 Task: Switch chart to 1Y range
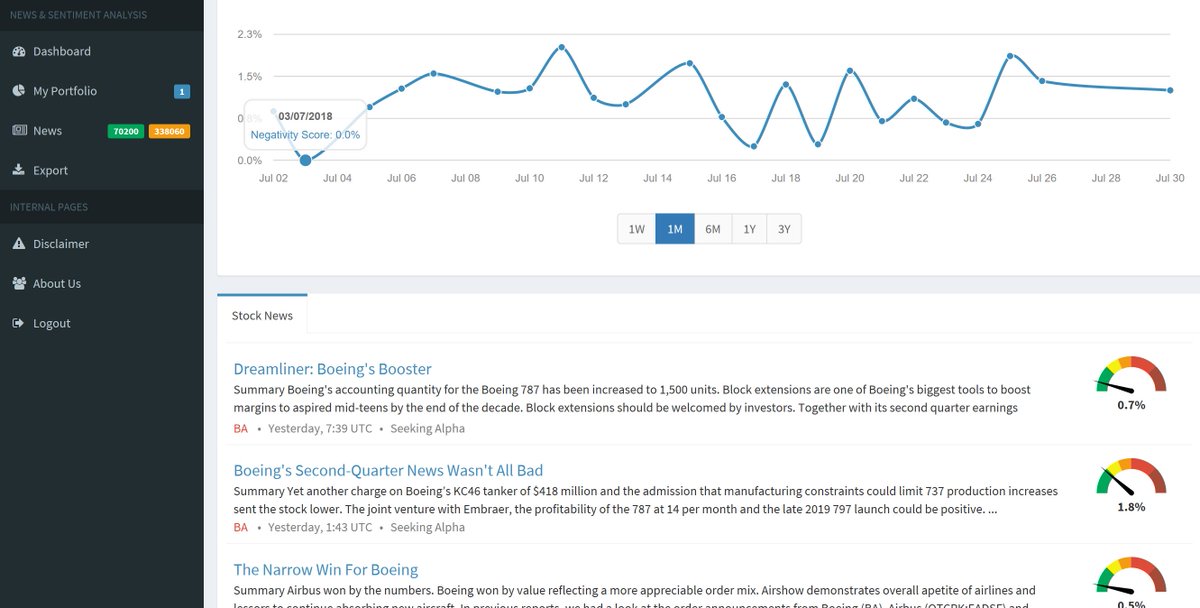click(x=749, y=229)
